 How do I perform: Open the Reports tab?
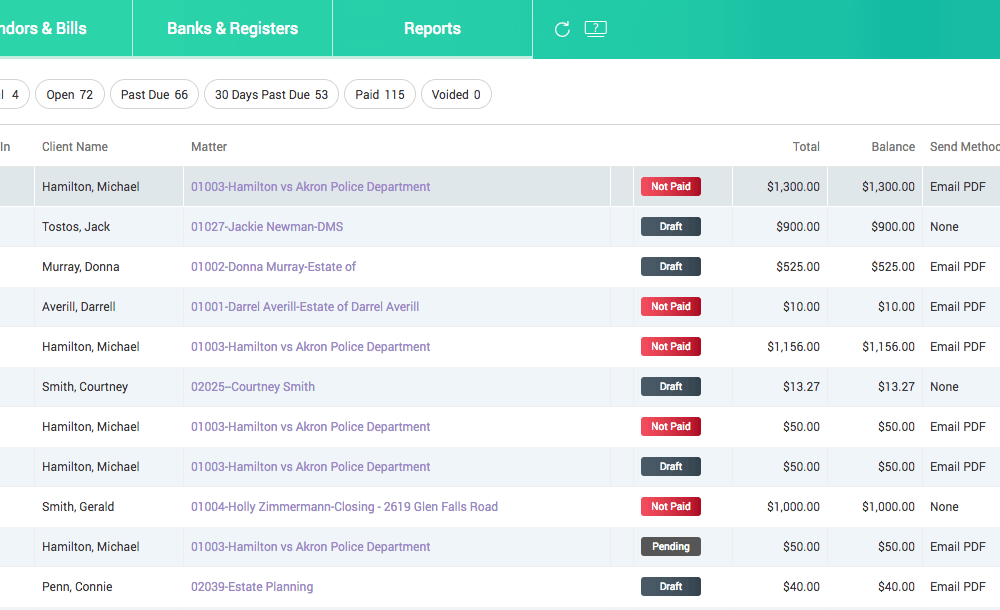432,29
